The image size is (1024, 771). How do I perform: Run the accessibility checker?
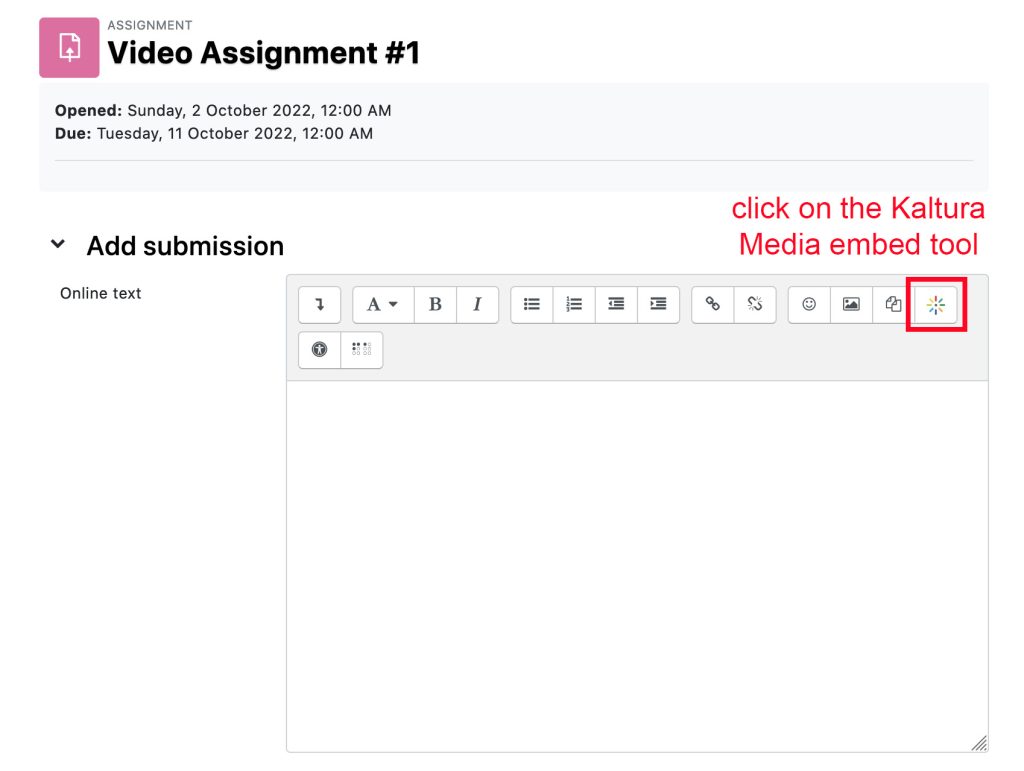pyautogui.click(x=319, y=350)
